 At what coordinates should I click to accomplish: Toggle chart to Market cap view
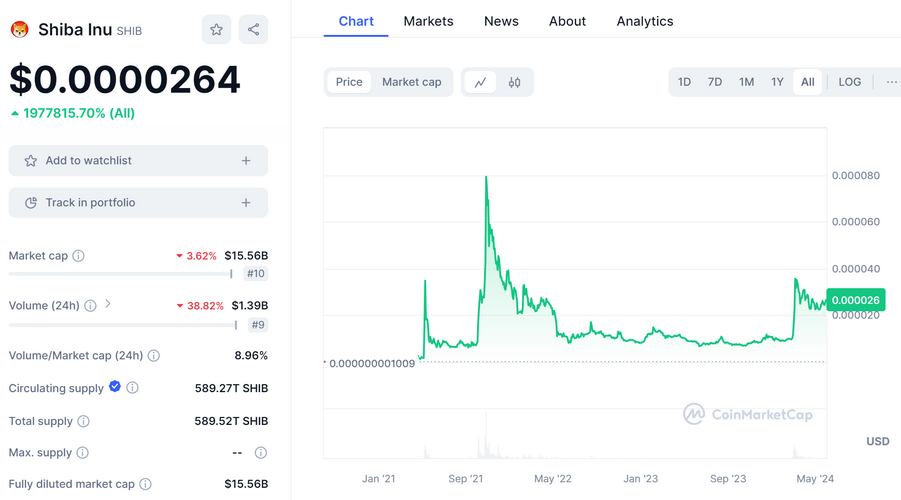coord(411,82)
